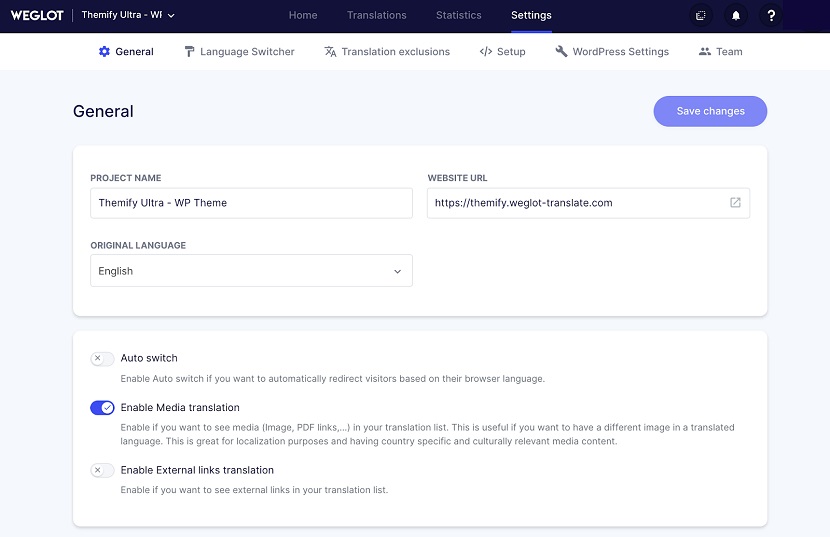Click the WEBSITE URL field label
The image size is (830, 537).
[457, 178]
